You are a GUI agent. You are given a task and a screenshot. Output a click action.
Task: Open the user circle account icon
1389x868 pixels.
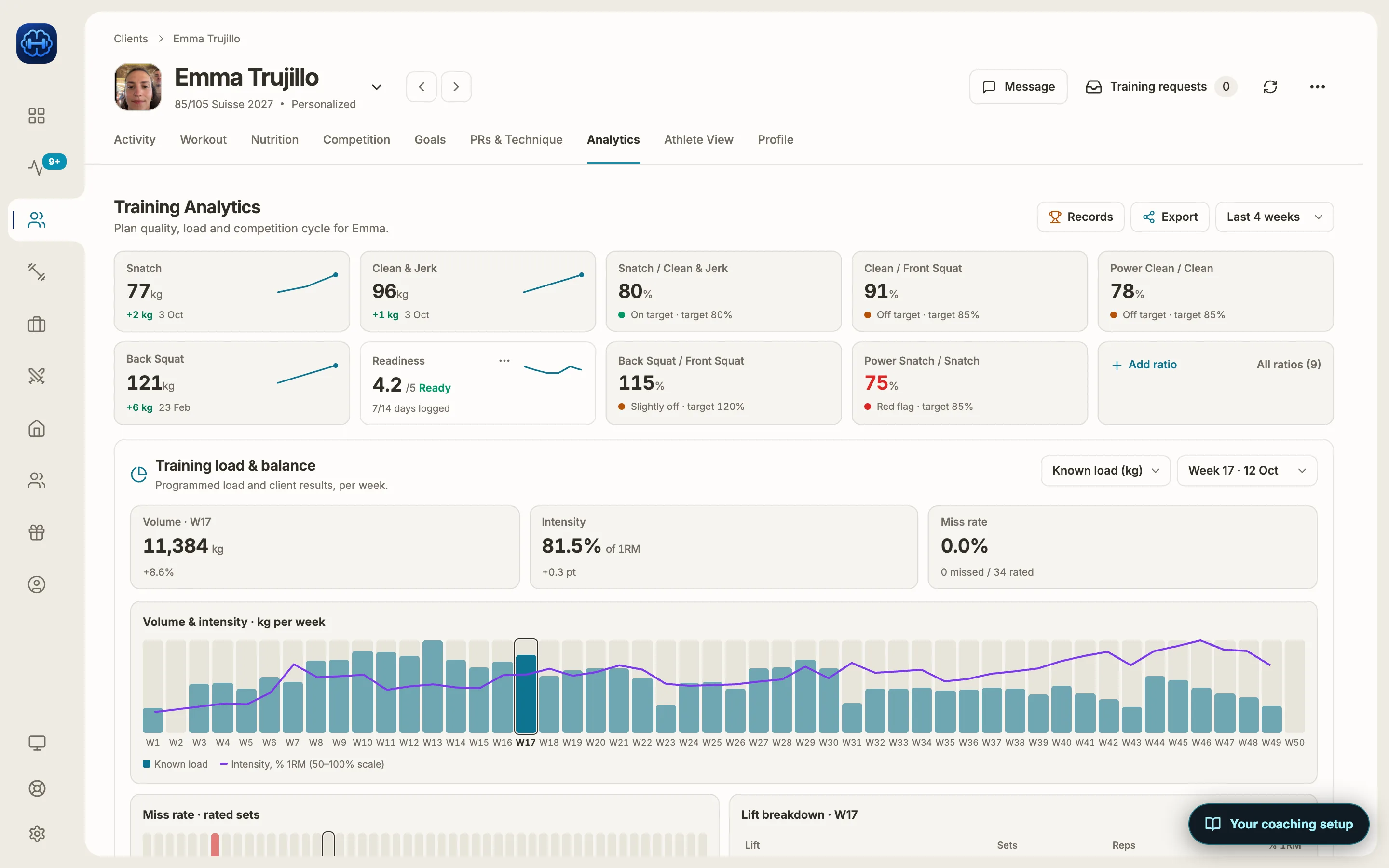point(37,584)
